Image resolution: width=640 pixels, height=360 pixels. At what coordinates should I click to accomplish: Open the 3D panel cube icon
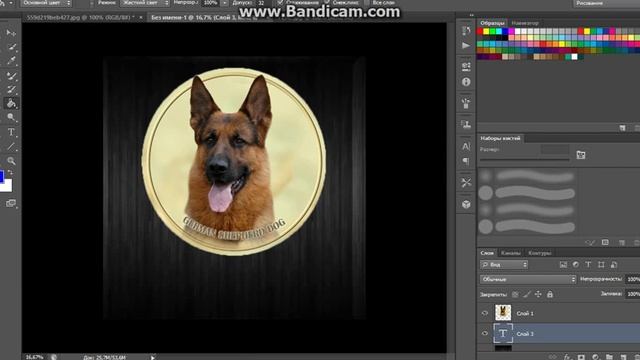tap(466, 204)
